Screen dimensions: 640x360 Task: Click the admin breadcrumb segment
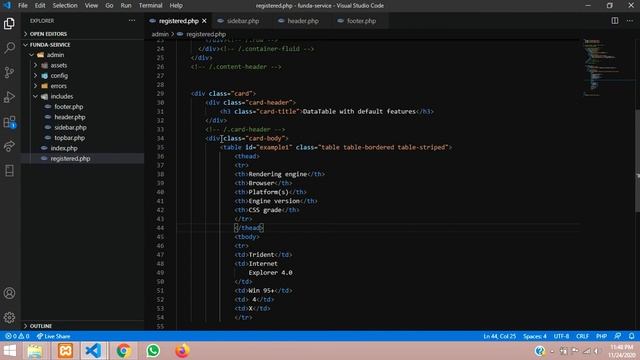(x=160, y=34)
